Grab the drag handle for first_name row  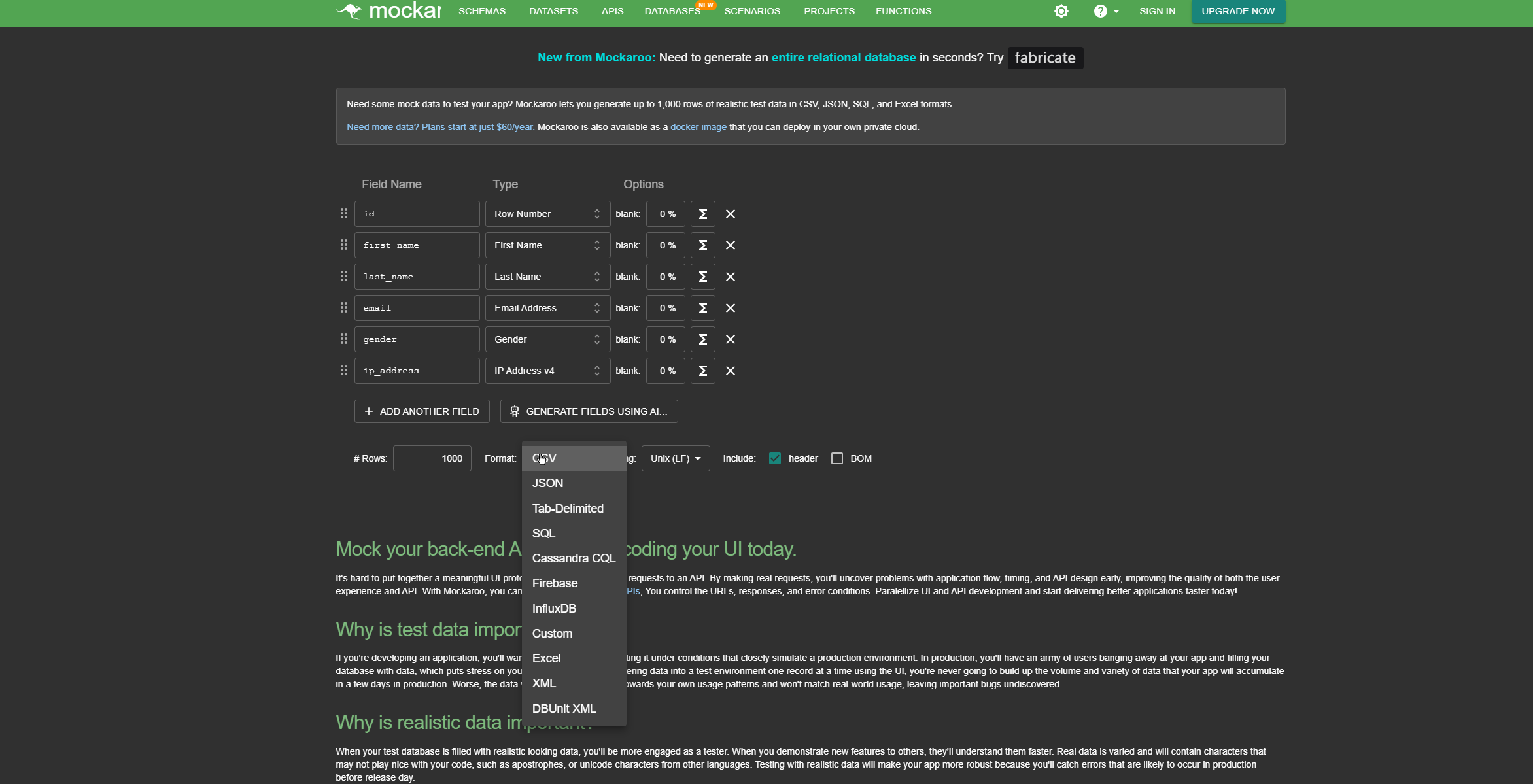click(344, 245)
